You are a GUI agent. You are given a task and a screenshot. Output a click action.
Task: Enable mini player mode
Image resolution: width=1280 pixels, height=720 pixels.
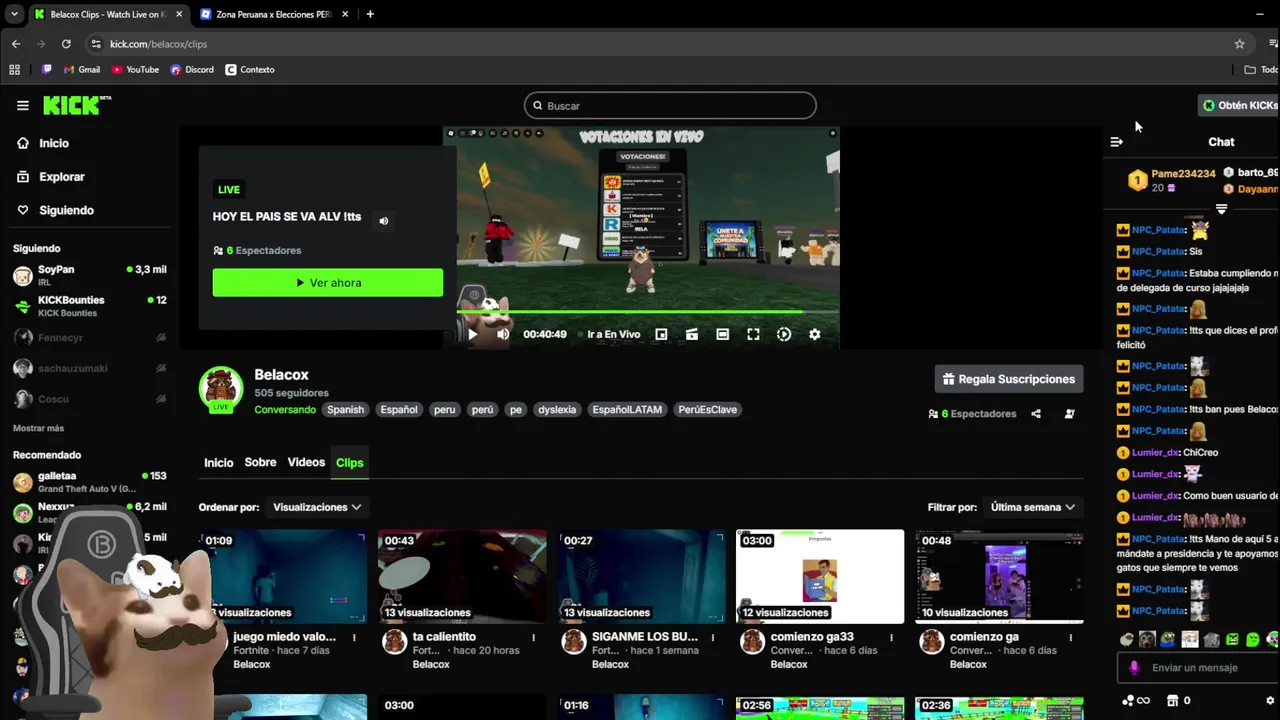coord(661,334)
